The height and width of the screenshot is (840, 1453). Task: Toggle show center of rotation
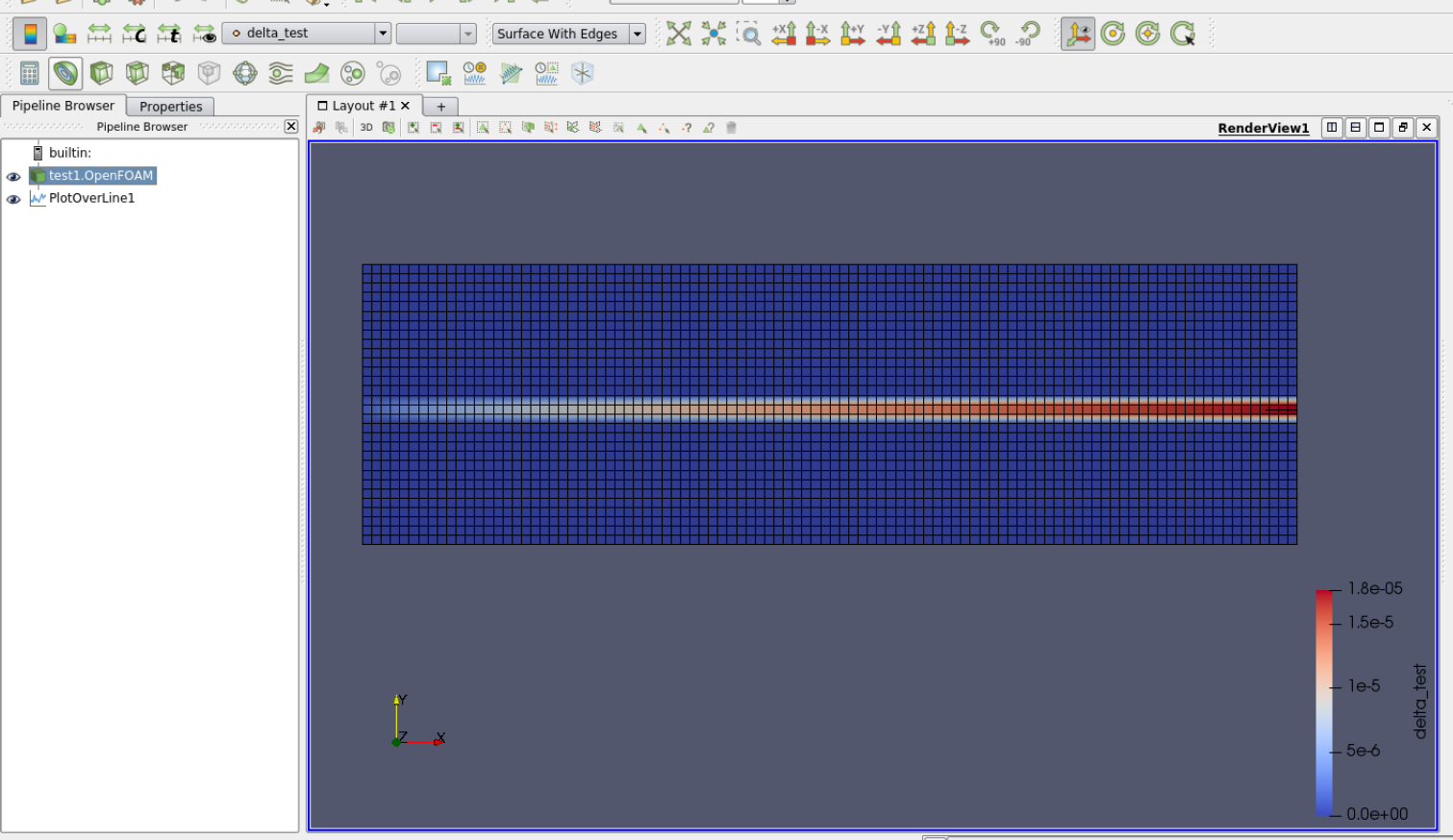(x=1113, y=34)
